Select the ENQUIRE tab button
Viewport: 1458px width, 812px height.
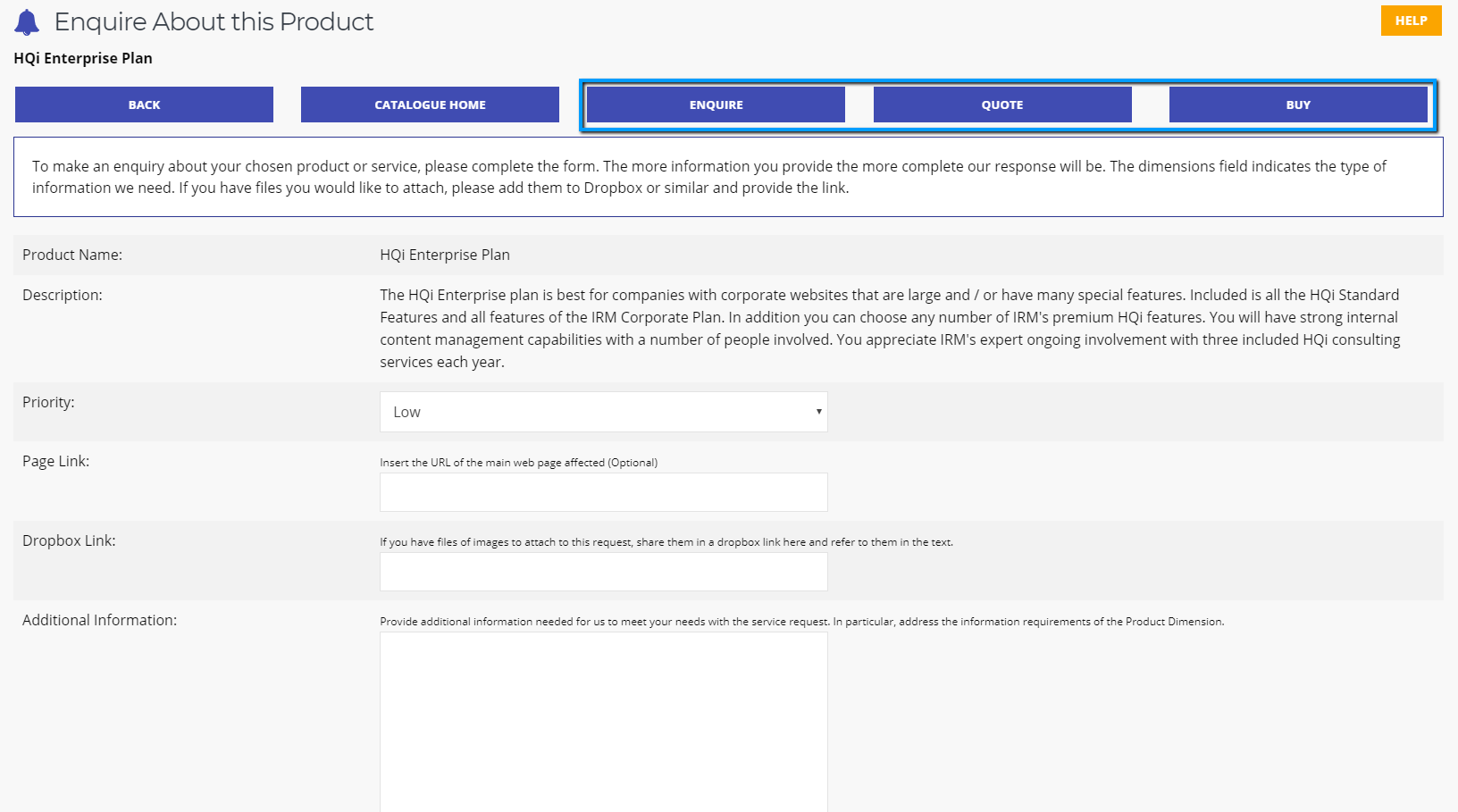click(716, 105)
